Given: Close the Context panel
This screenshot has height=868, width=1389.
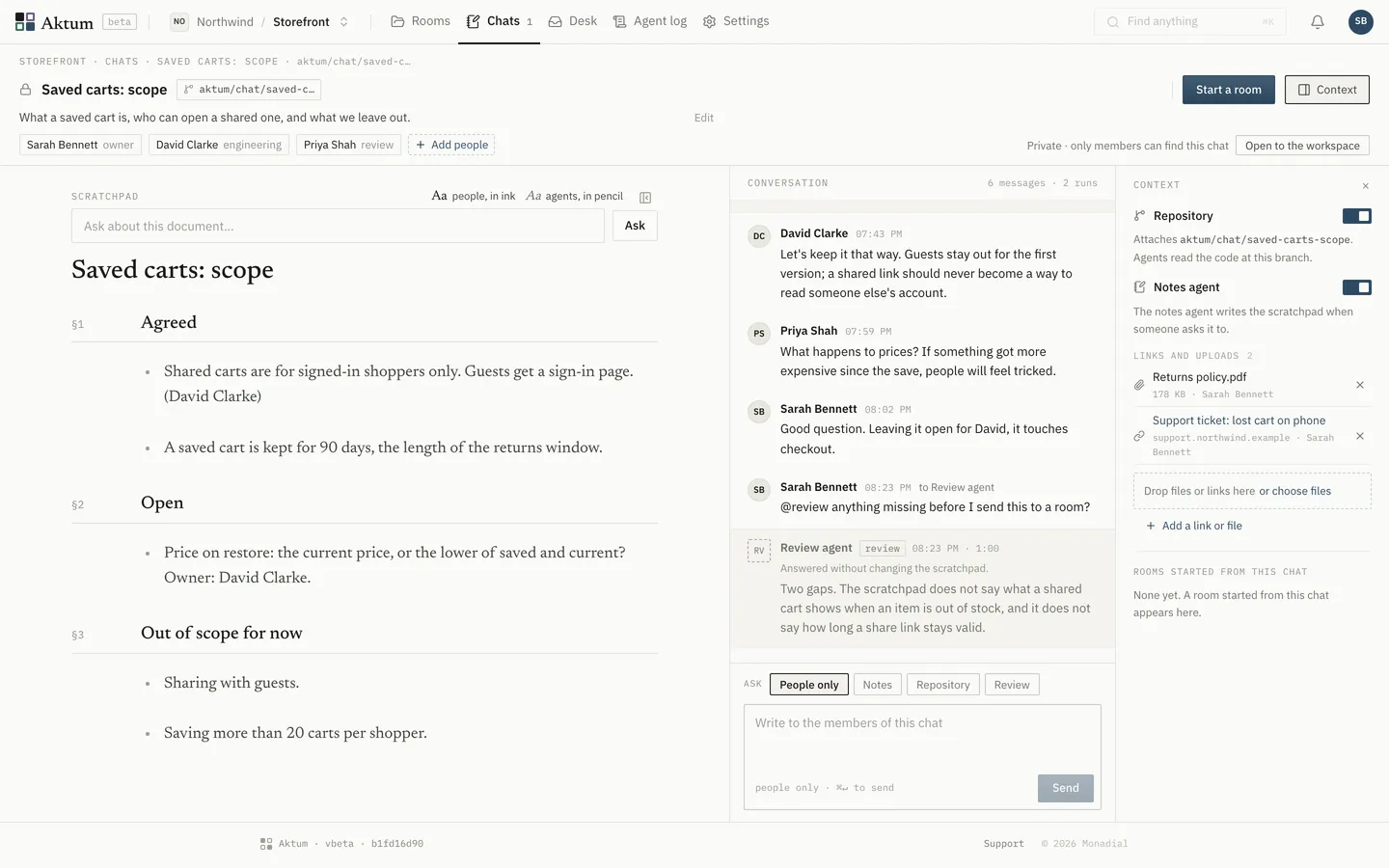Looking at the screenshot, I should pos(1365,185).
